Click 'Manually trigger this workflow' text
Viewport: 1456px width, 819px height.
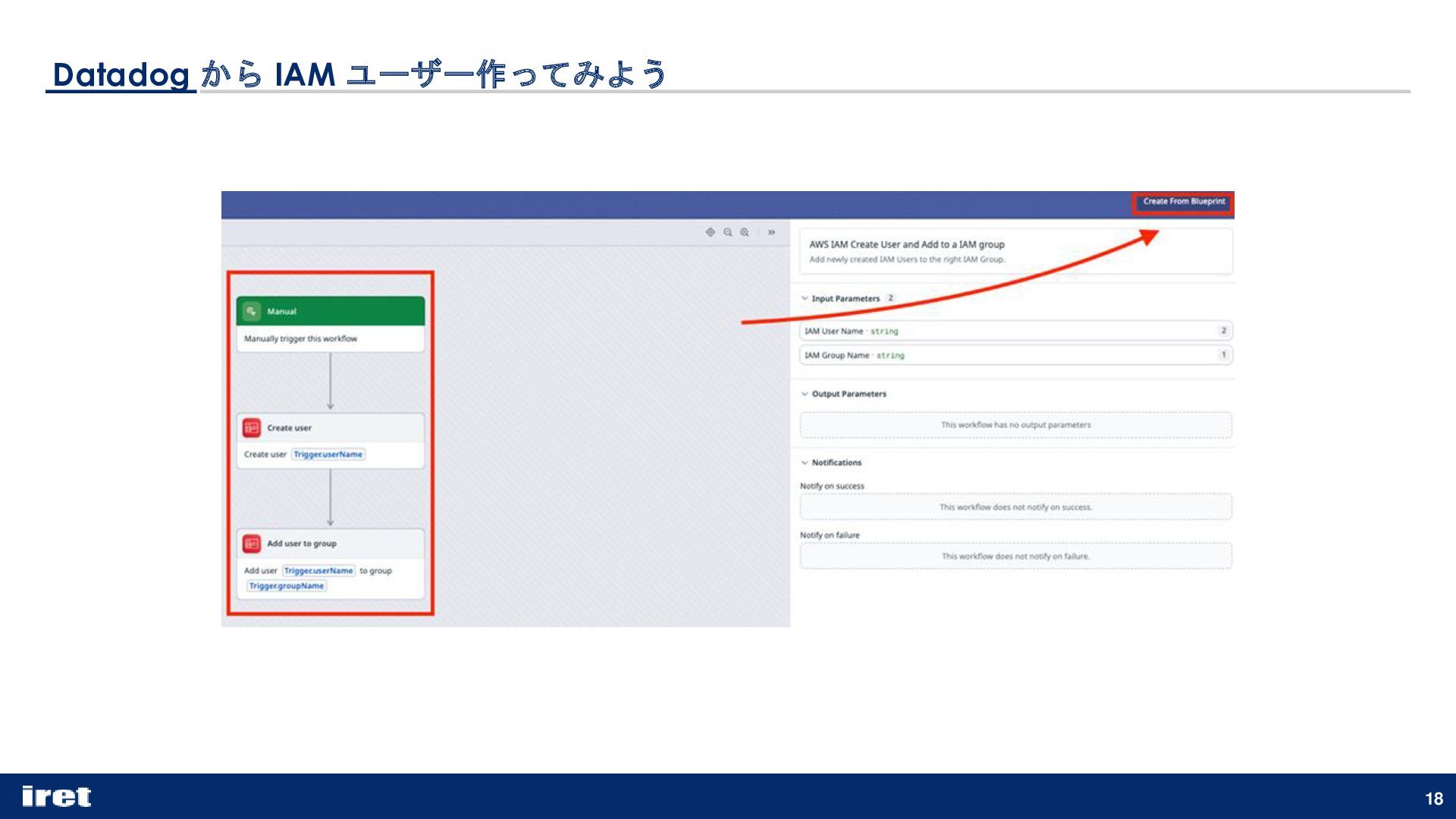click(300, 339)
